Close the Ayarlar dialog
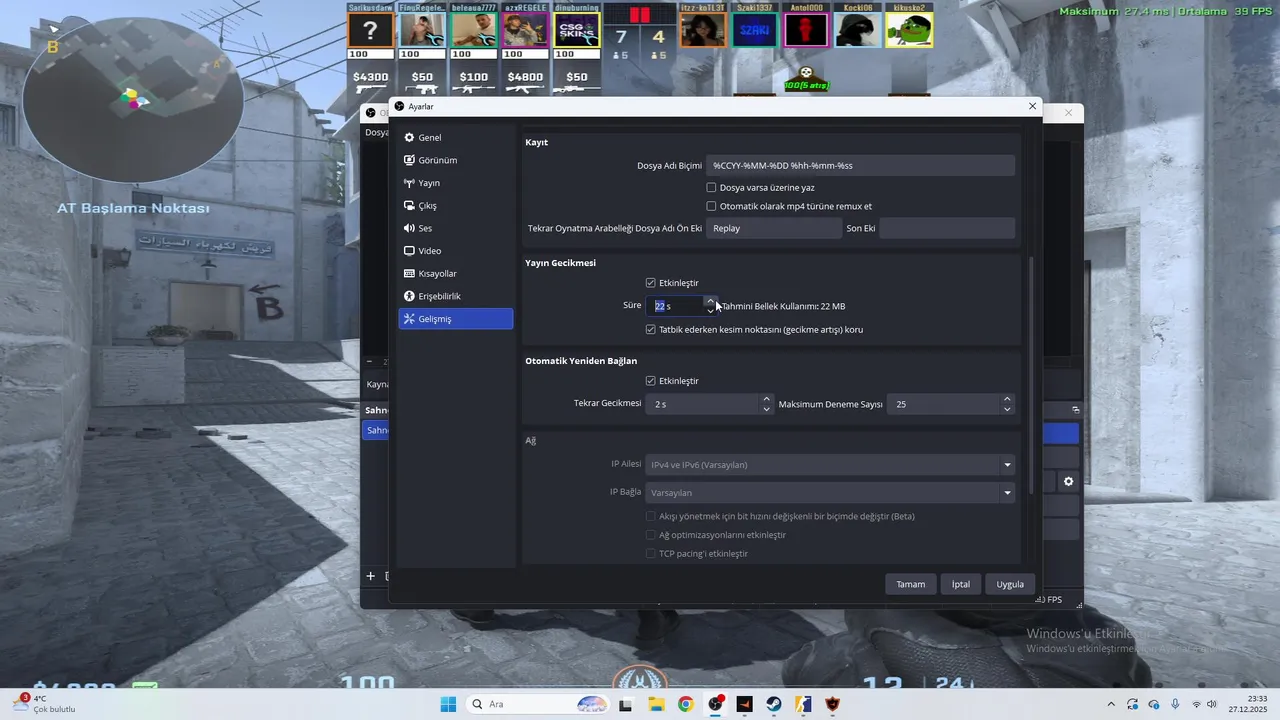 point(1032,106)
